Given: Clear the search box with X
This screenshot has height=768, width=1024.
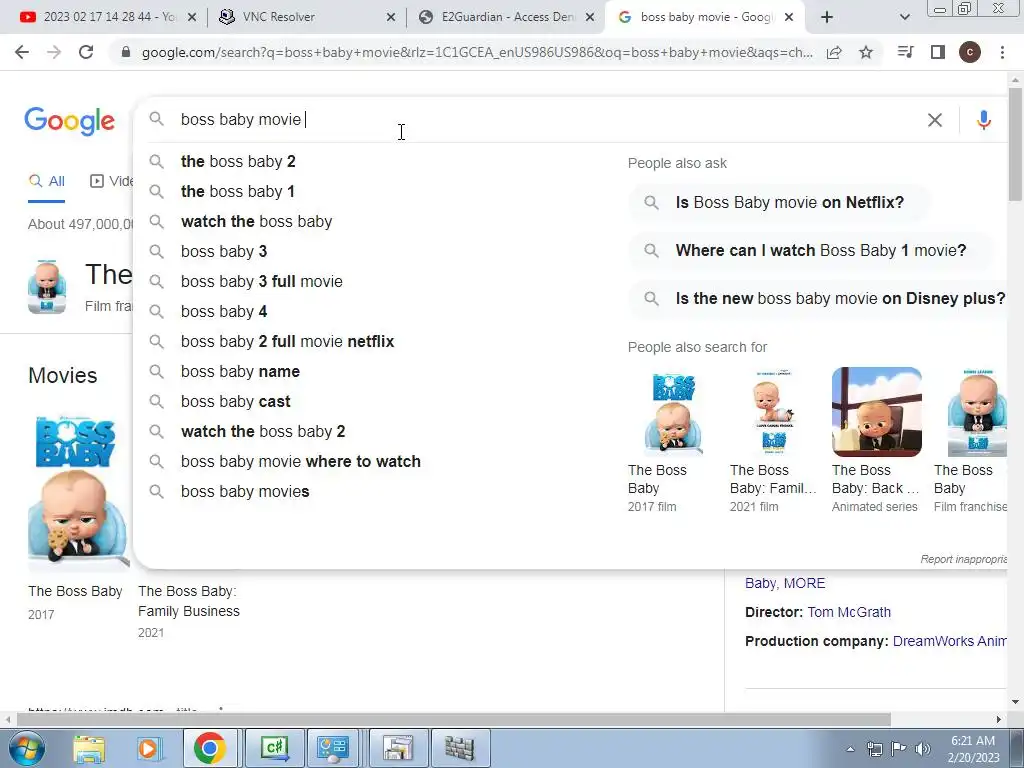Looking at the screenshot, I should click(935, 120).
